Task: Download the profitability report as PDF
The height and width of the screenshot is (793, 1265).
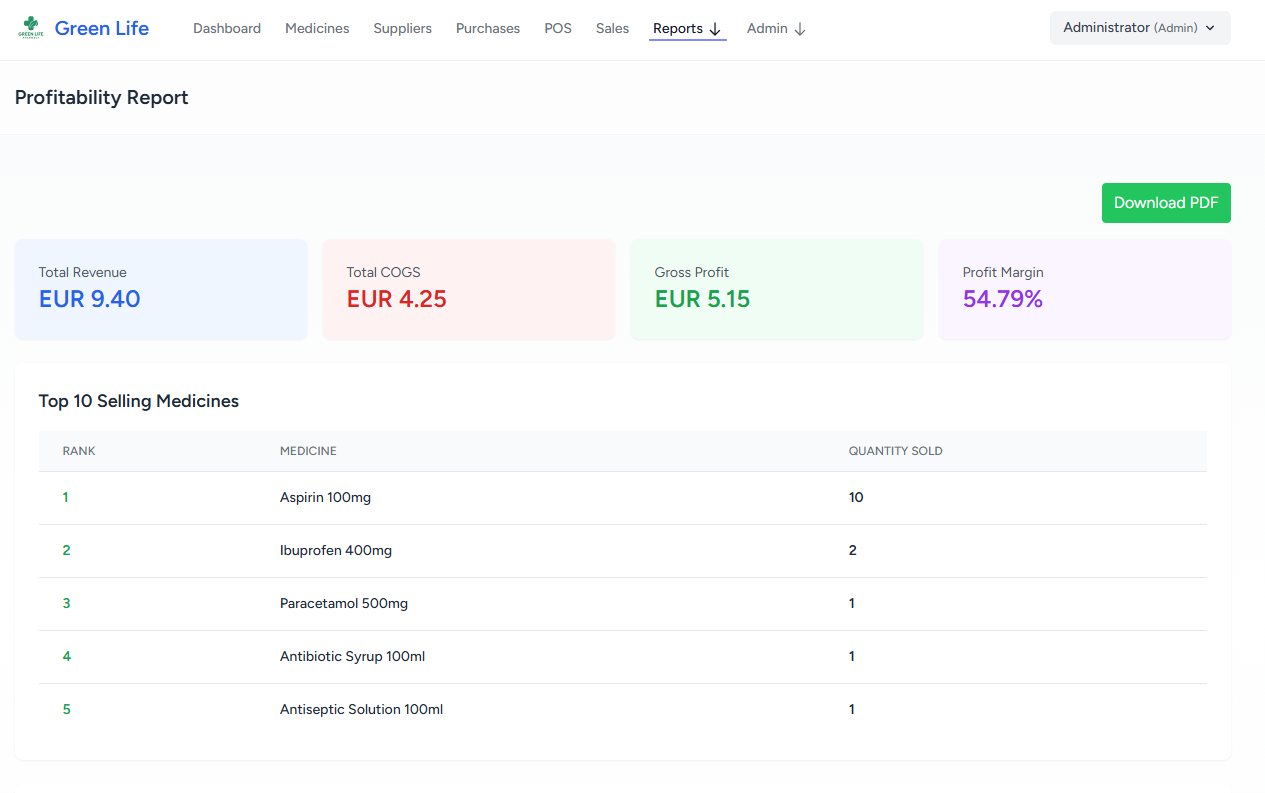Action: point(1166,203)
